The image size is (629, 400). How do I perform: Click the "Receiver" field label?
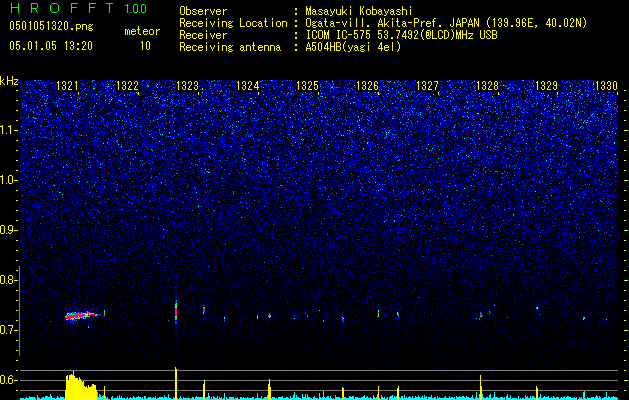pos(203,35)
